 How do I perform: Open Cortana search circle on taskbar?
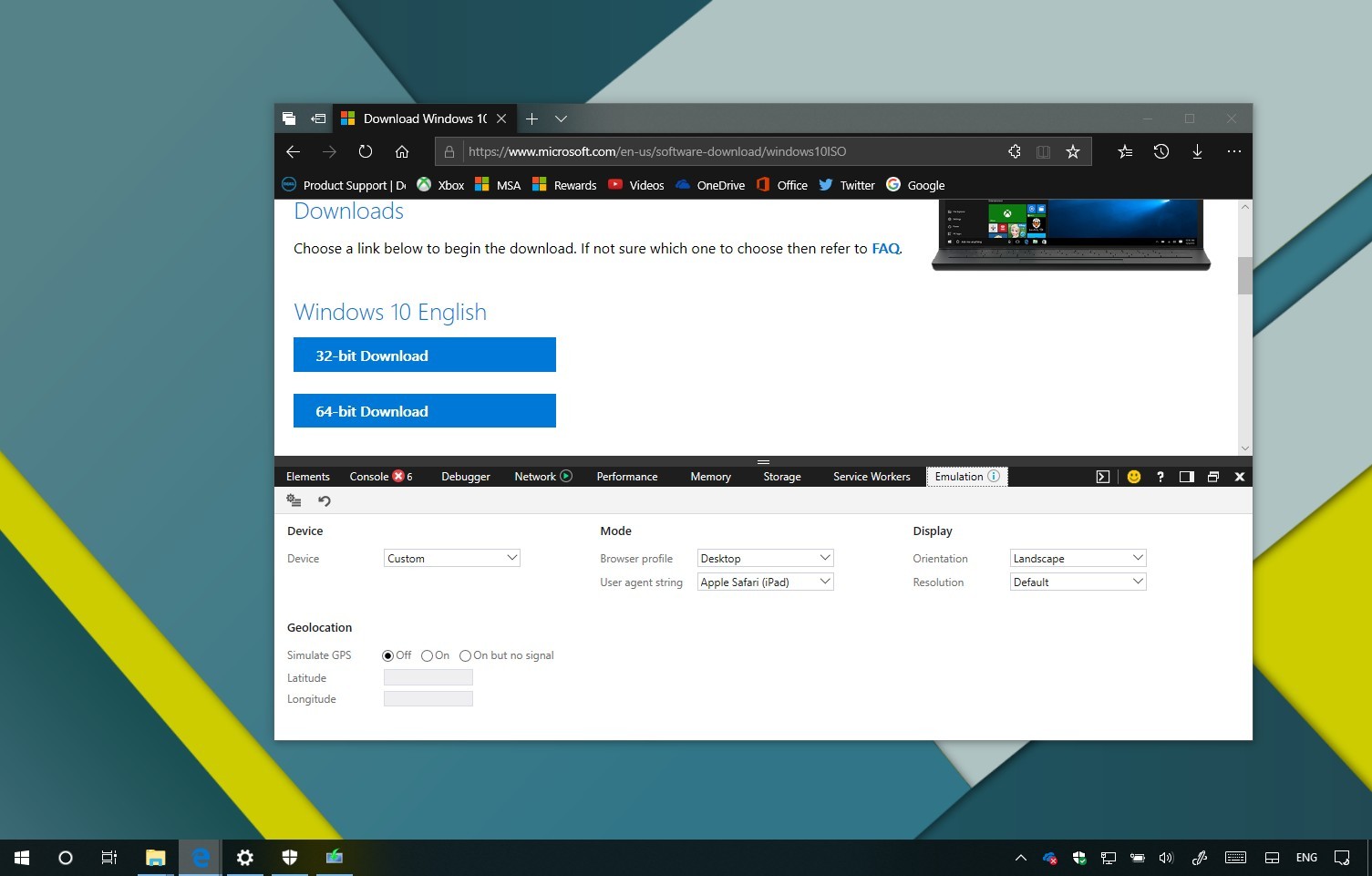pos(66,858)
